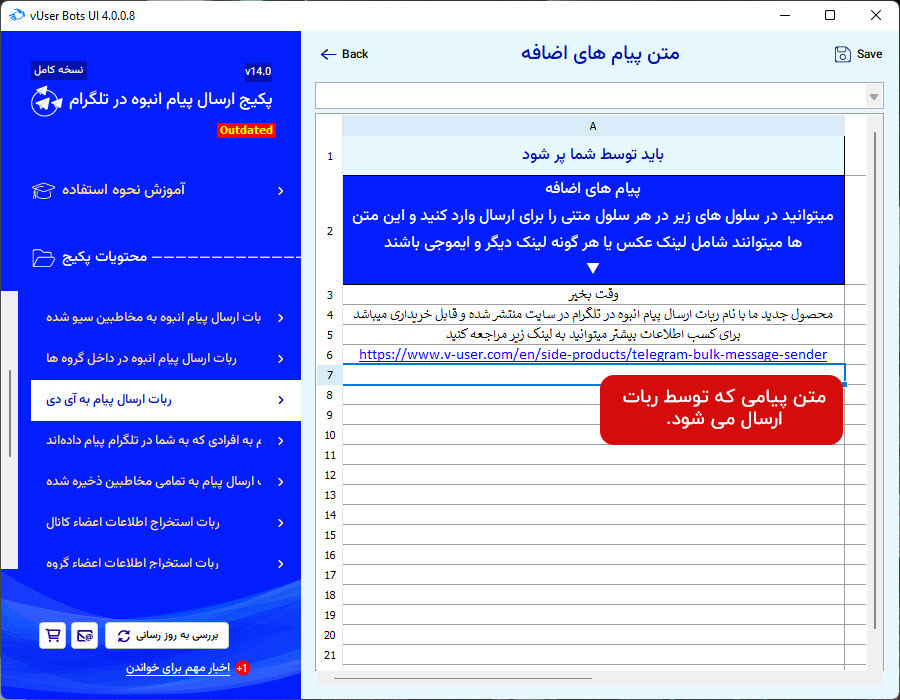This screenshot has height=700, width=900.
Task: Click the Save text label
Action: coord(869,54)
